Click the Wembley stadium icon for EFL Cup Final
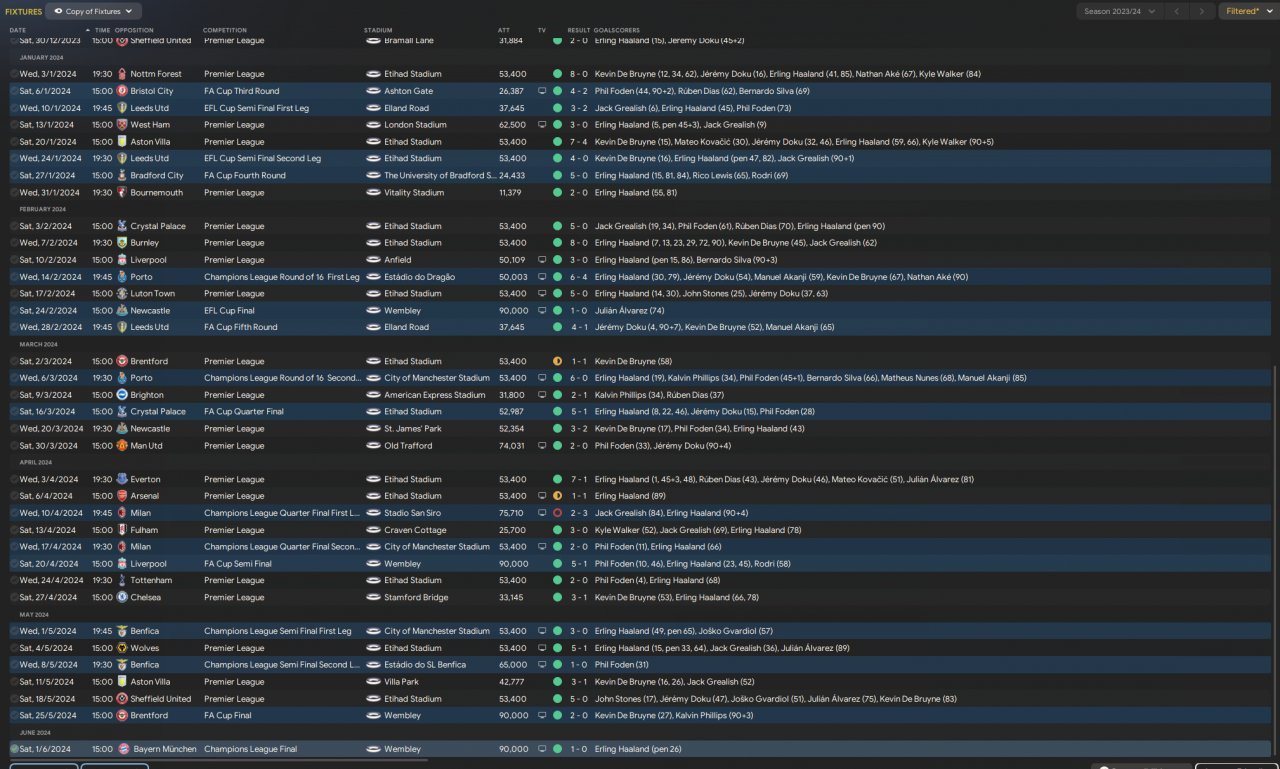1280x769 pixels. pyautogui.click(x=373, y=311)
